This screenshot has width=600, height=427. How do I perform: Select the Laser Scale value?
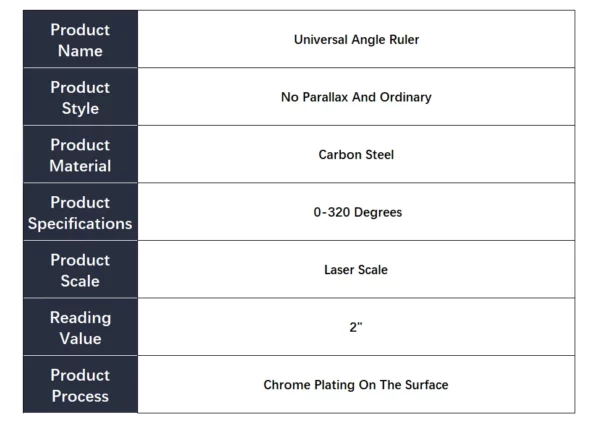pos(356,270)
